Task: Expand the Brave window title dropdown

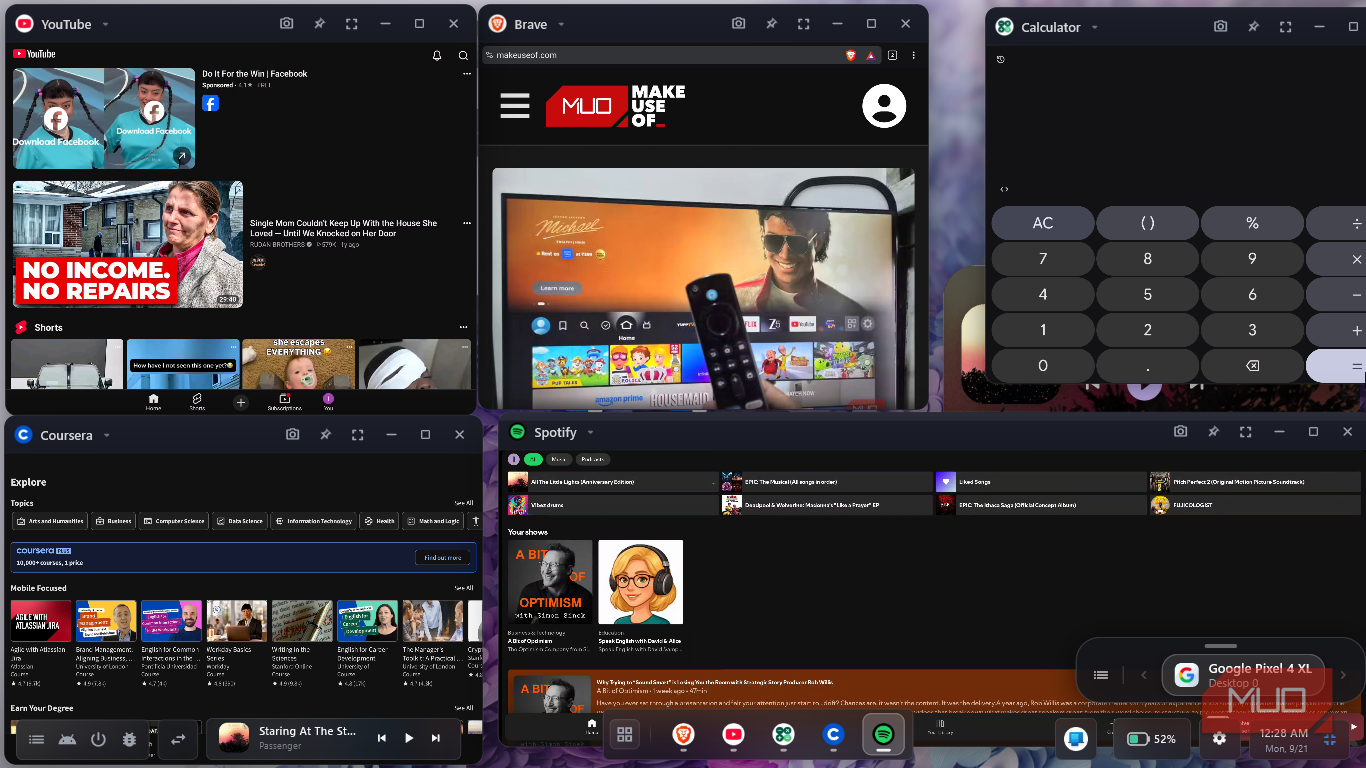Action: click(561, 24)
